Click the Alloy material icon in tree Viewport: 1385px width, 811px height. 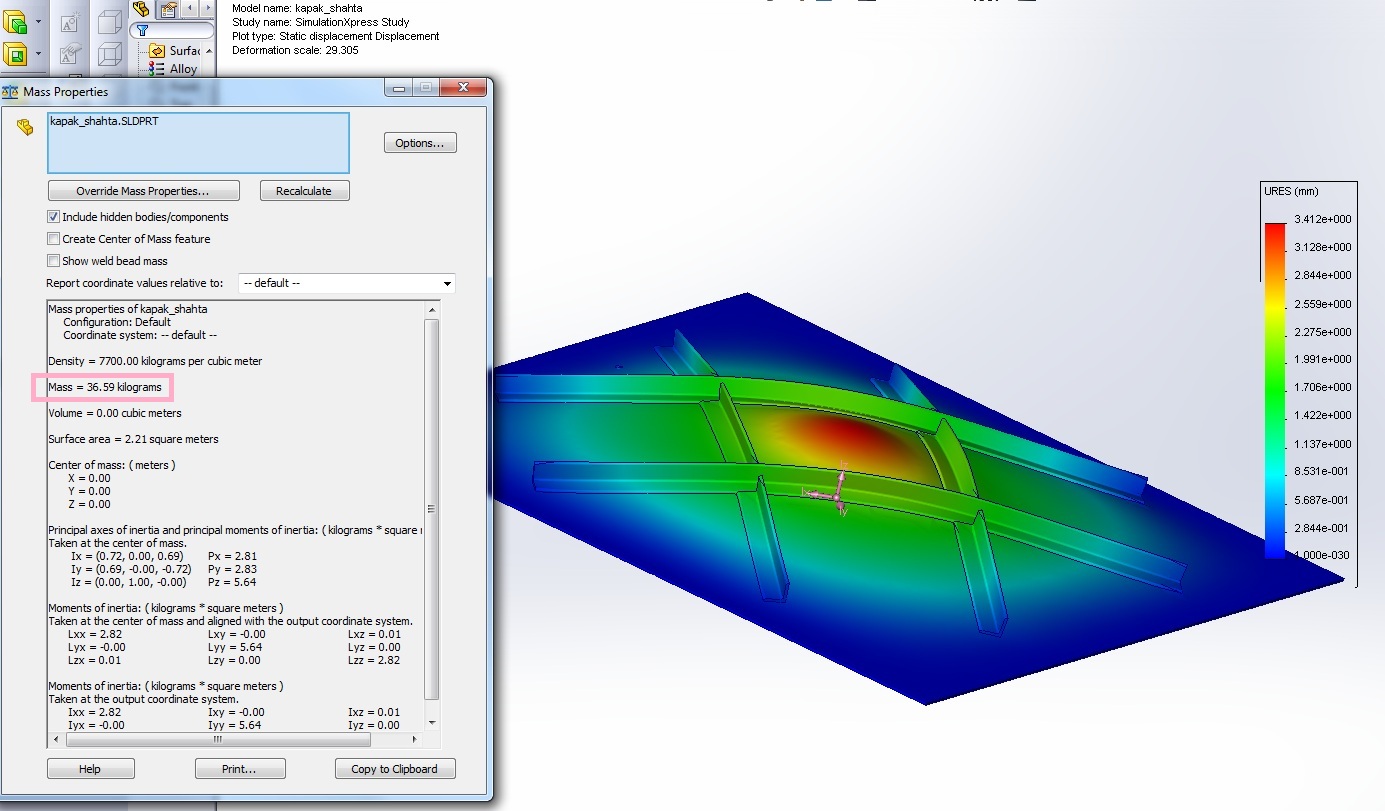[x=157, y=69]
